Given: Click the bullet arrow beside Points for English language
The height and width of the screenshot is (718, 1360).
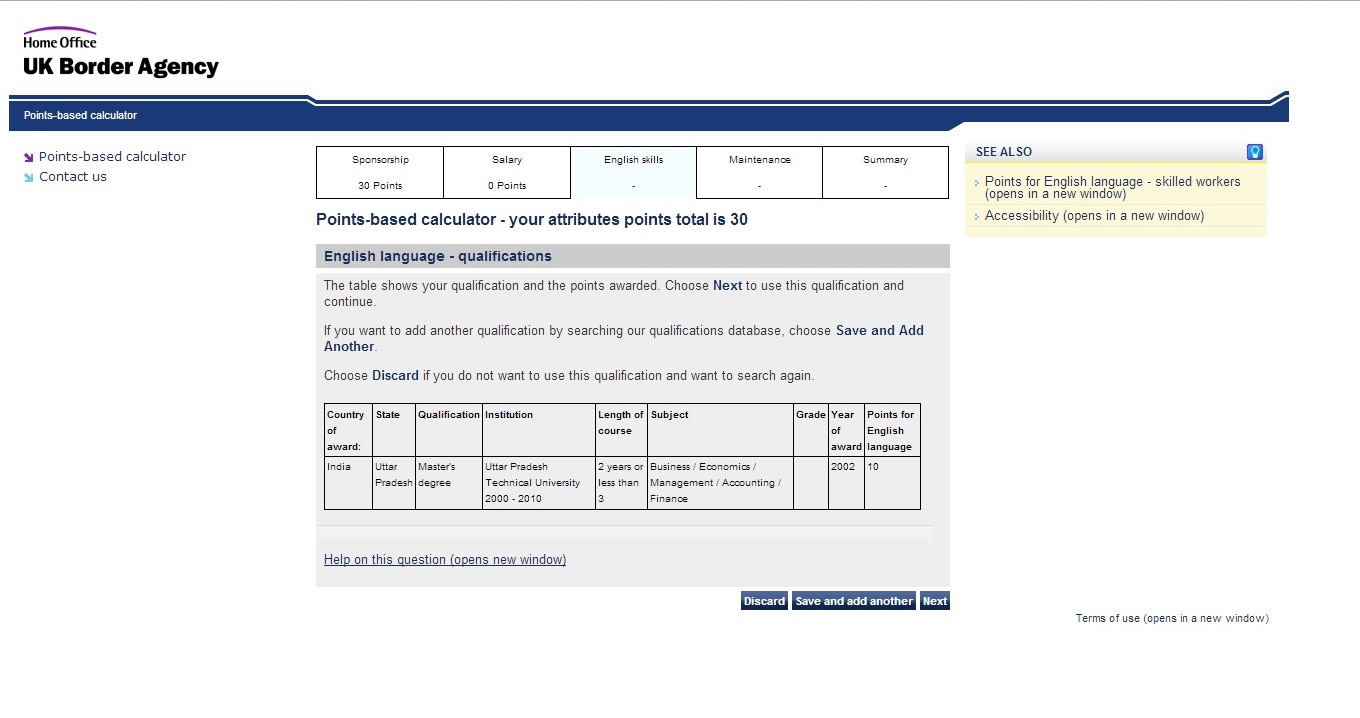Looking at the screenshot, I should [x=977, y=183].
